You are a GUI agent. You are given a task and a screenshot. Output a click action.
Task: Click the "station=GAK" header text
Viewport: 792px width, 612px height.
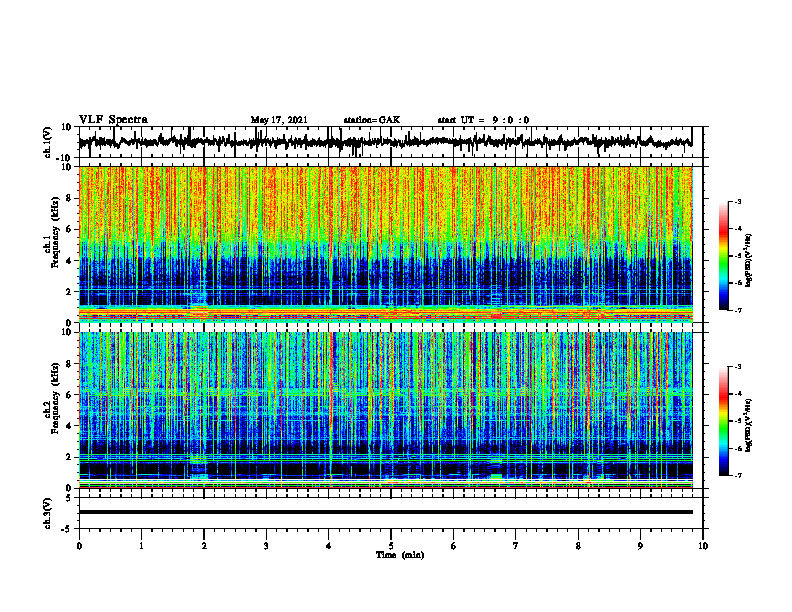pyautogui.click(x=372, y=120)
